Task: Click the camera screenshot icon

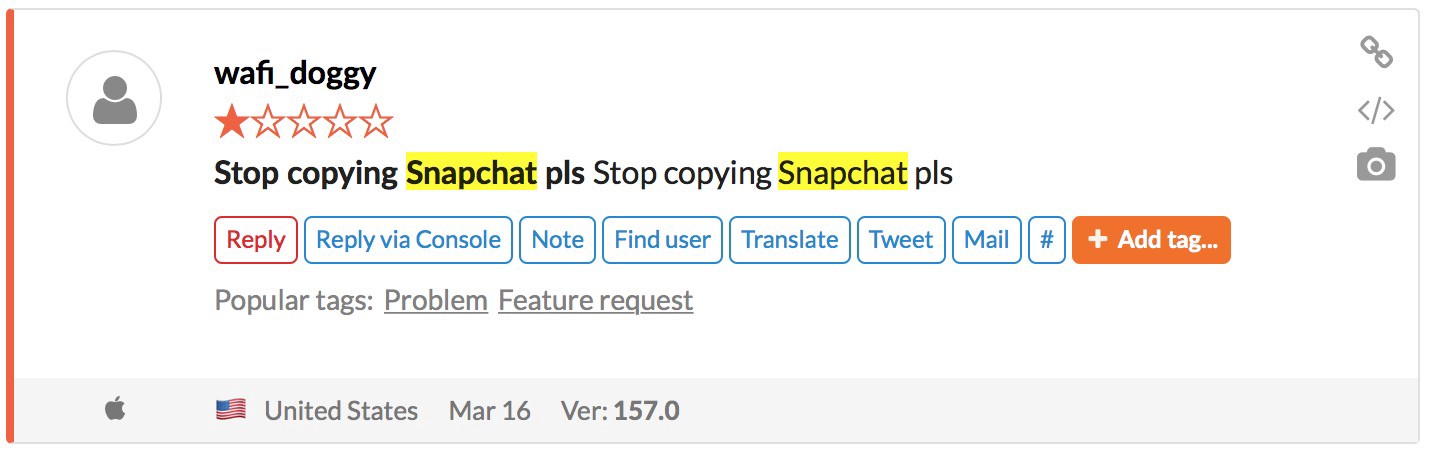Action: click(x=1376, y=165)
